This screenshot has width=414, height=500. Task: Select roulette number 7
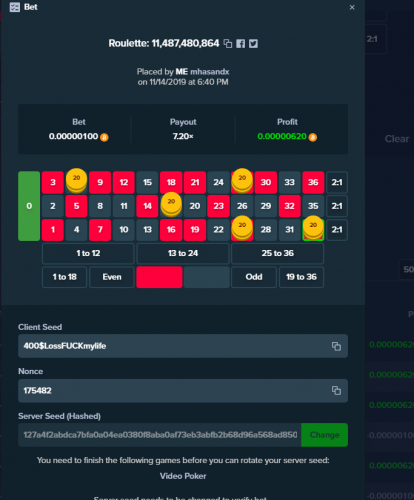point(100,230)
